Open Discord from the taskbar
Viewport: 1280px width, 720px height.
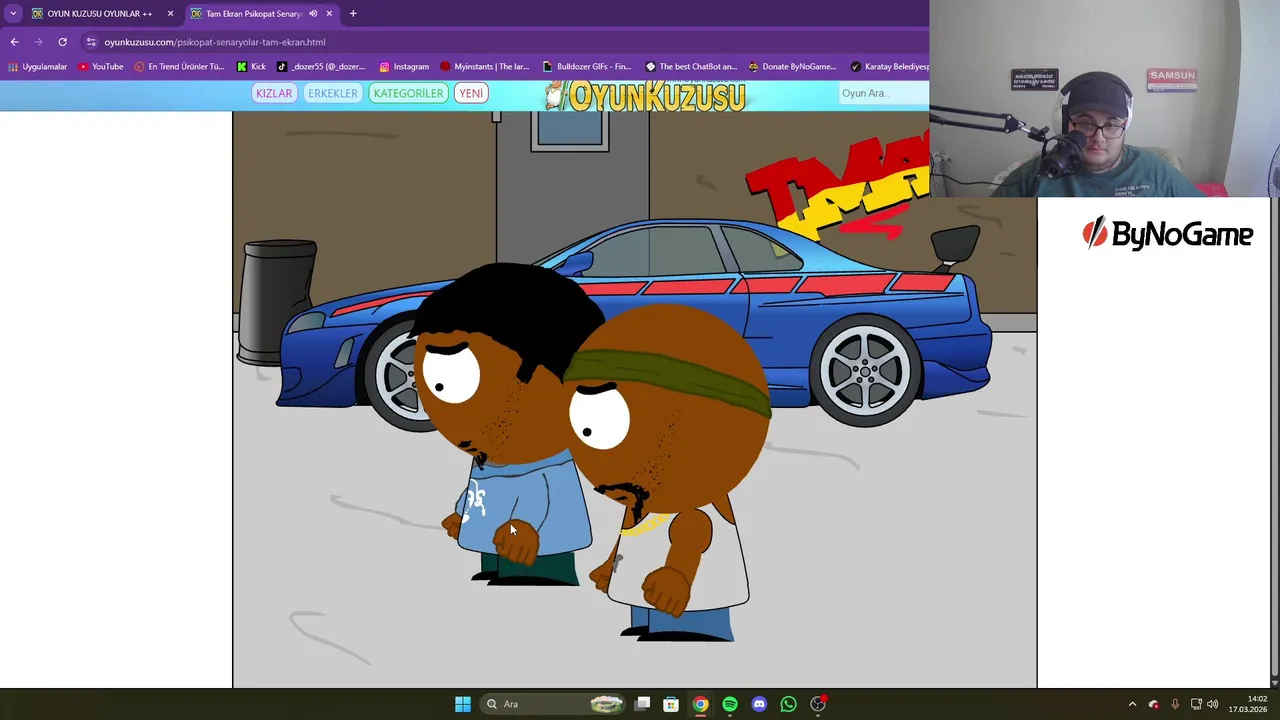[x=759, y=704]
